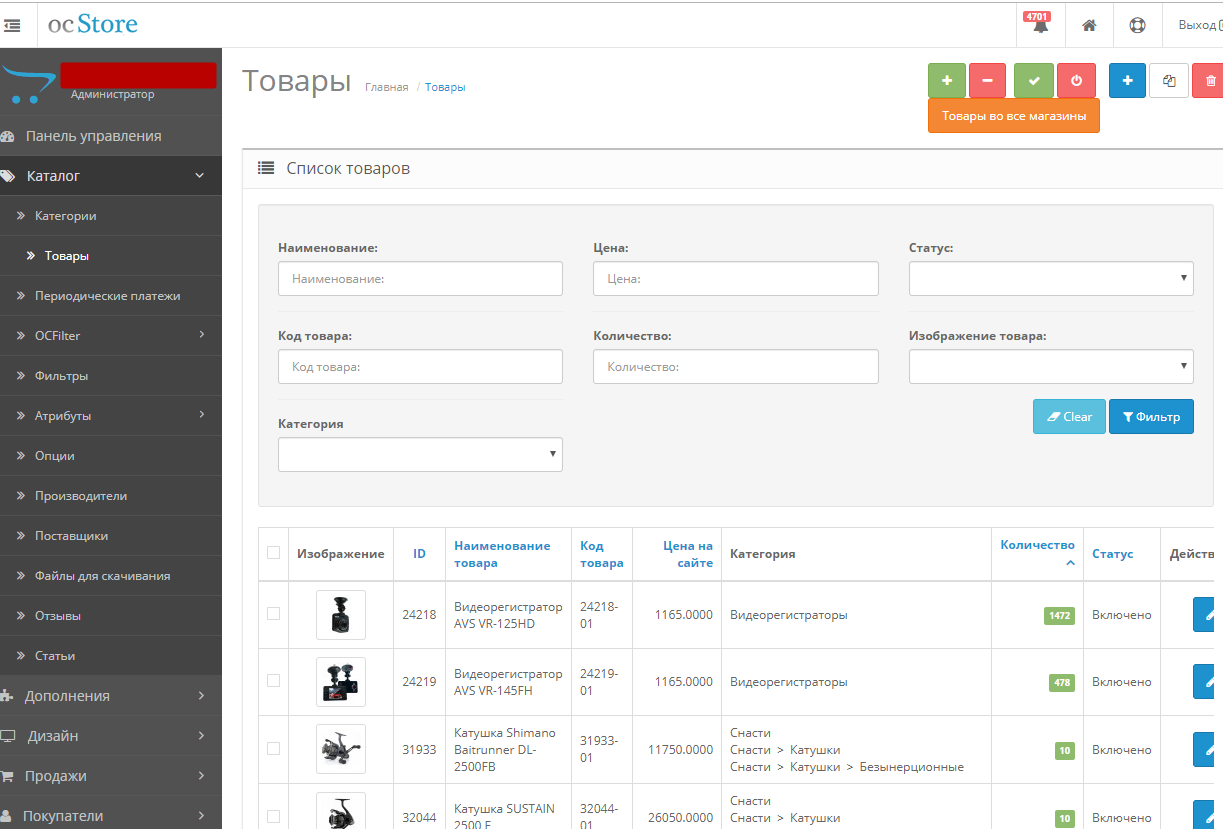Expand the Дизайн sidebar section
Image resolution: width=1223 pixels, height=829 pixels.
tap(201, 736)
